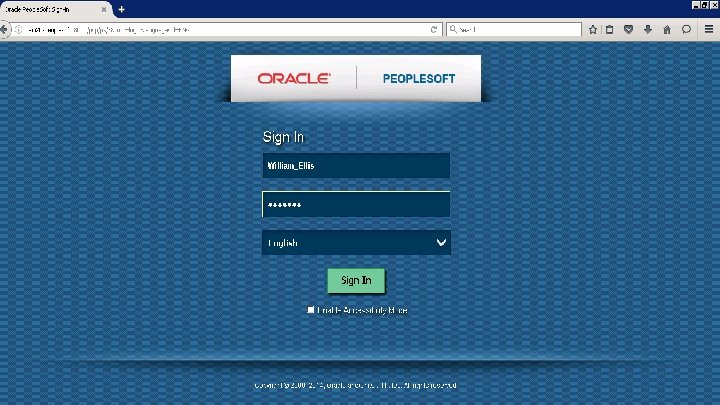Click the Oracle logo
The image size is (720, 405).
[294, 79]
